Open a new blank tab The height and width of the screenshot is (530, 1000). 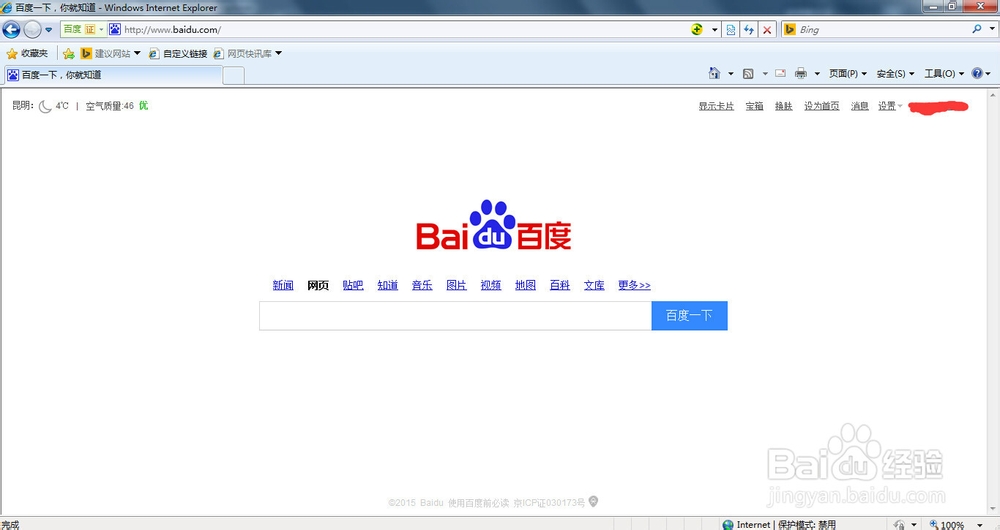tap(233, 75)
